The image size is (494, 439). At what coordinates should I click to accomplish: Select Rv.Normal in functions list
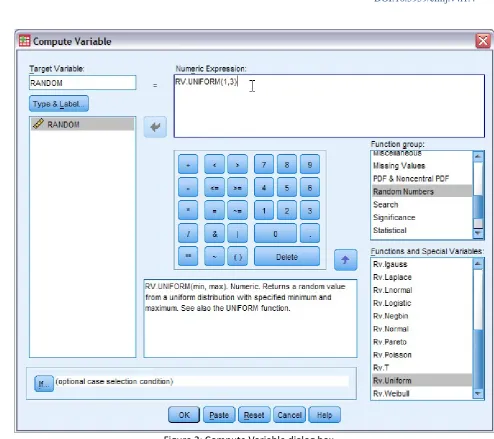pyautogui.click(x=422, y=329)
